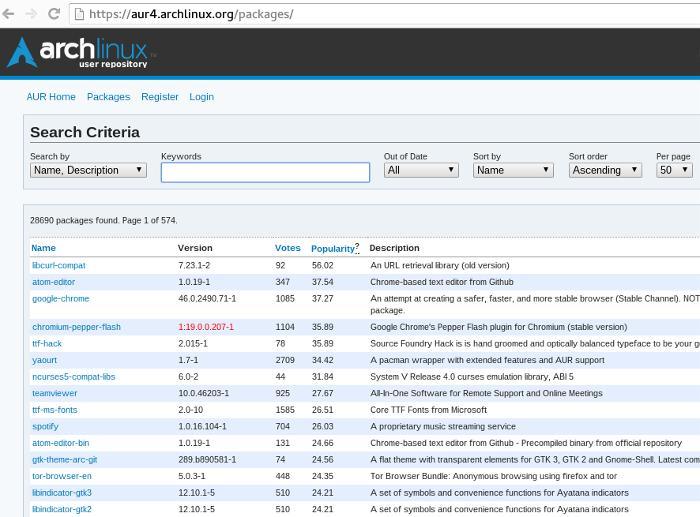The image size is (700, 517).
Task: Open the Login menu link
Action: tap(201, 97)
